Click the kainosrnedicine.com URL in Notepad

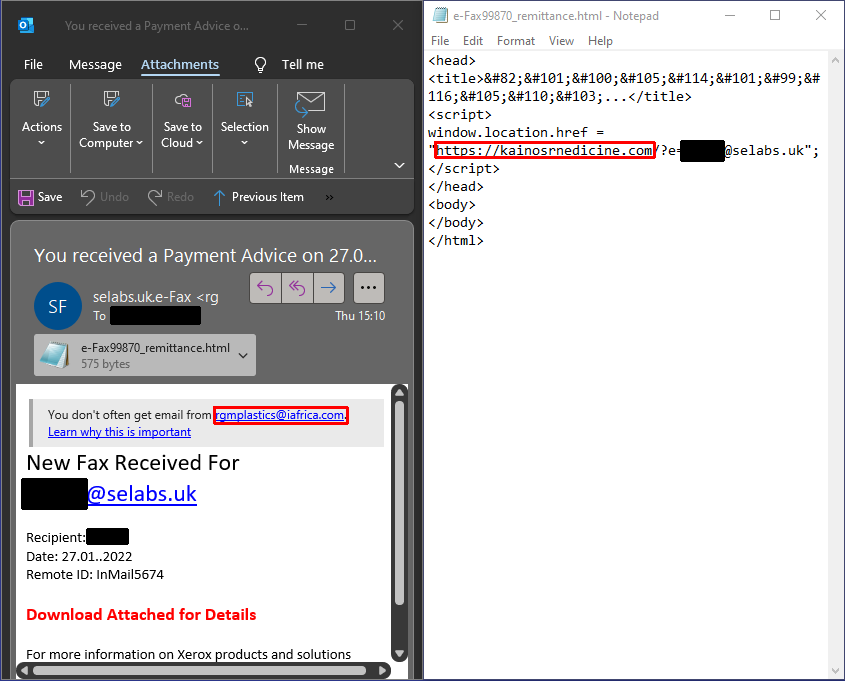click(x=544, y=150)
